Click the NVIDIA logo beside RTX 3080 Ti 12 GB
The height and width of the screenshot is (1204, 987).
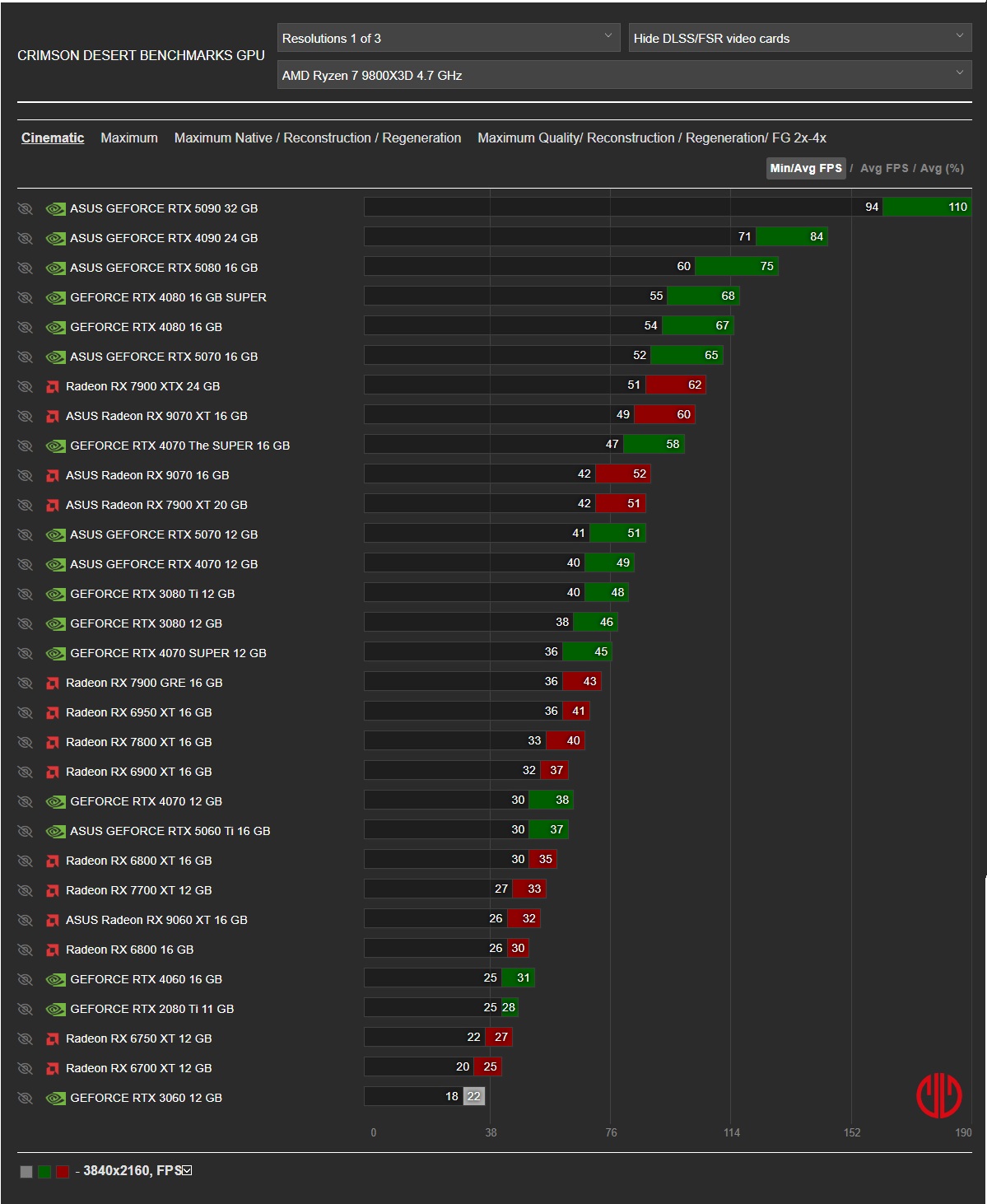(55, 595)
